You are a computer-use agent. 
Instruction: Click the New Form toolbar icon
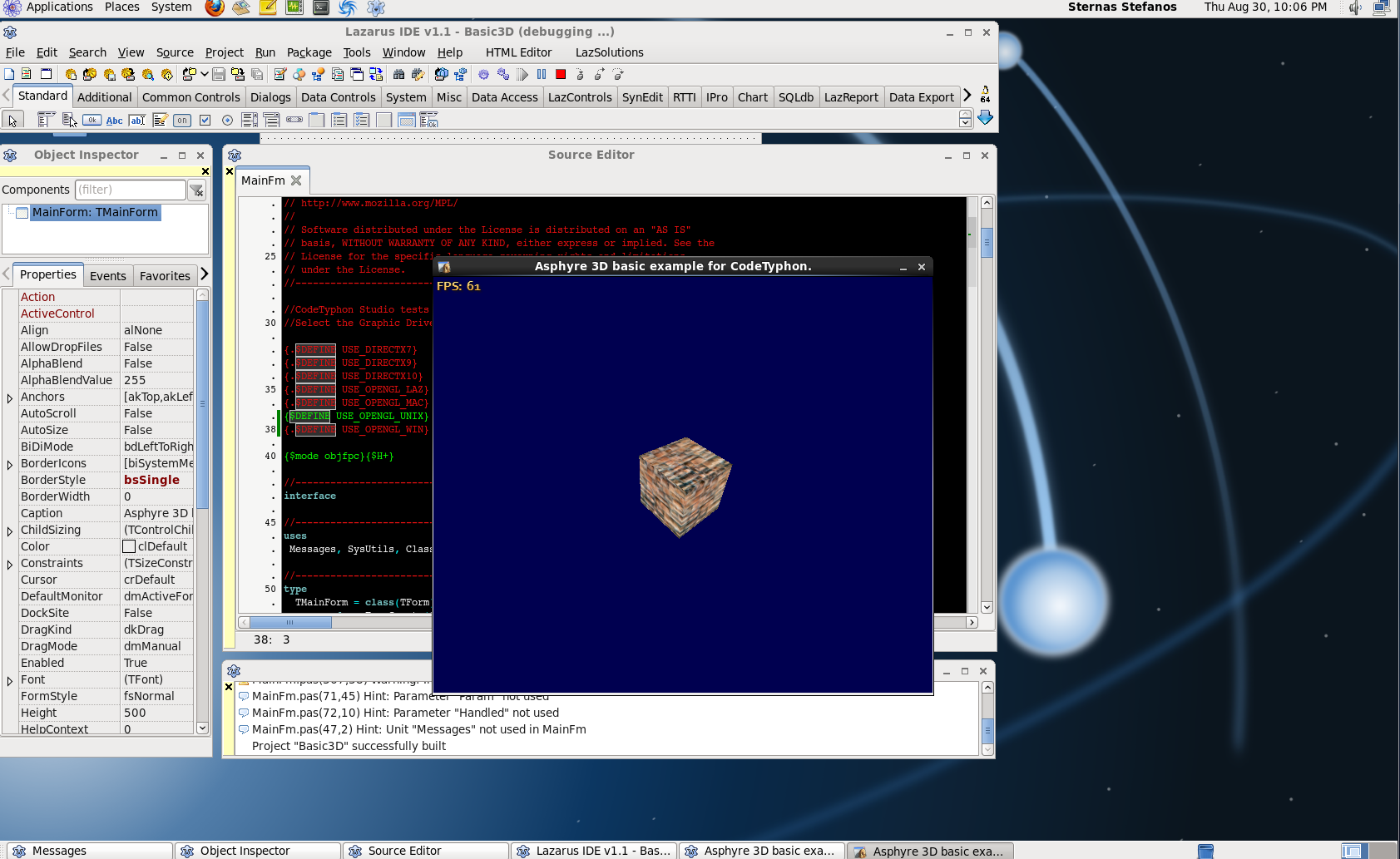pos(46,74)
